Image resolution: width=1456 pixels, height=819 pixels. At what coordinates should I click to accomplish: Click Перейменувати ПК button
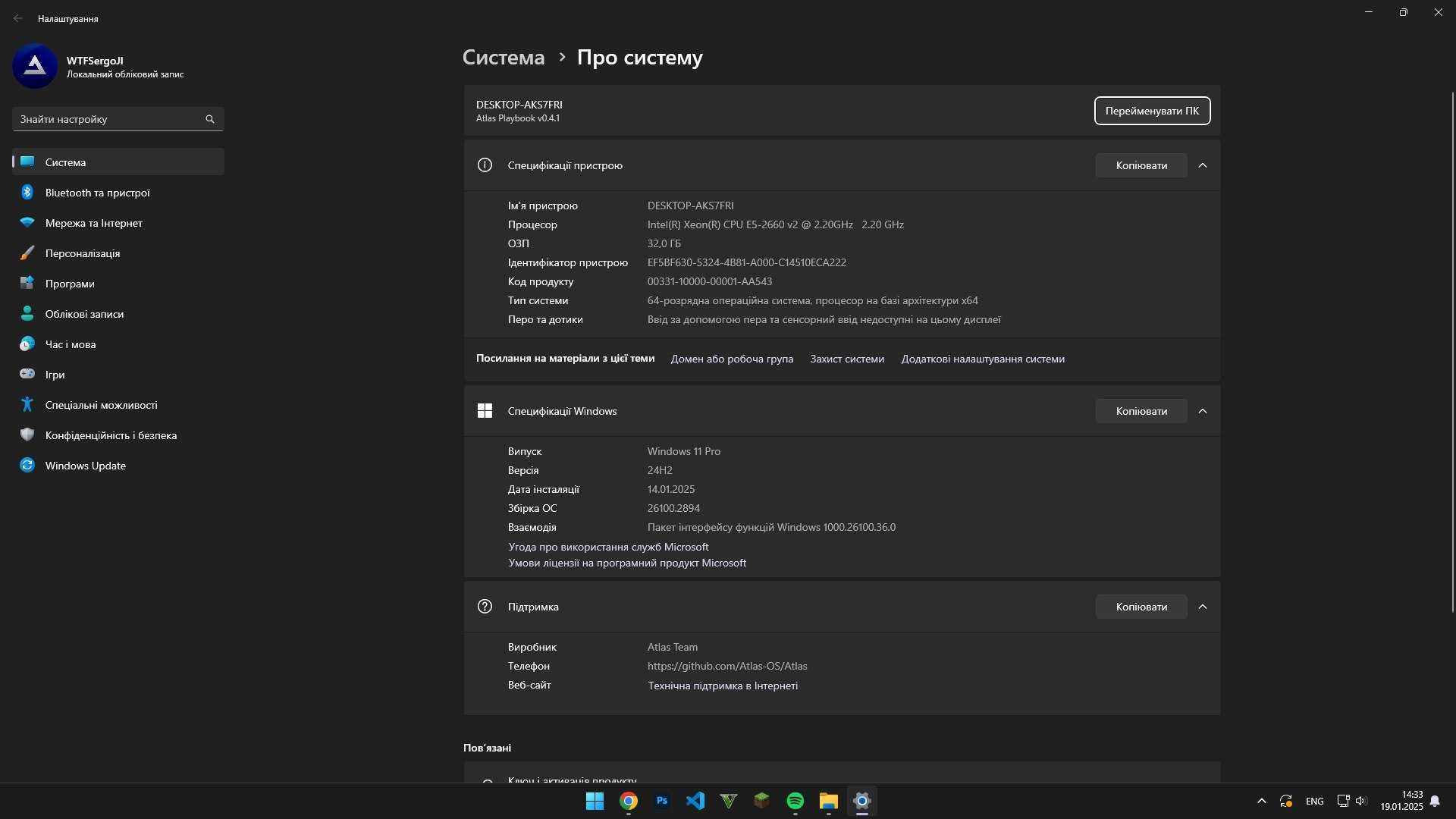click(1152, 111)
